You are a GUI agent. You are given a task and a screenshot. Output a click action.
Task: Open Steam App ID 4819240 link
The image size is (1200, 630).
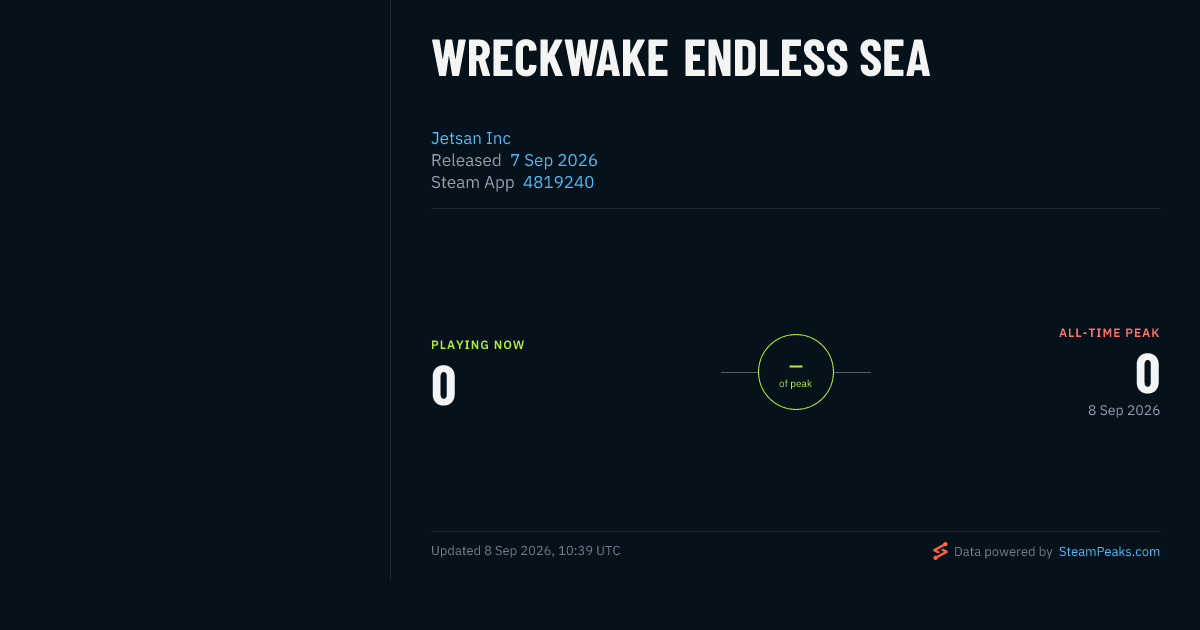(558, 182)
